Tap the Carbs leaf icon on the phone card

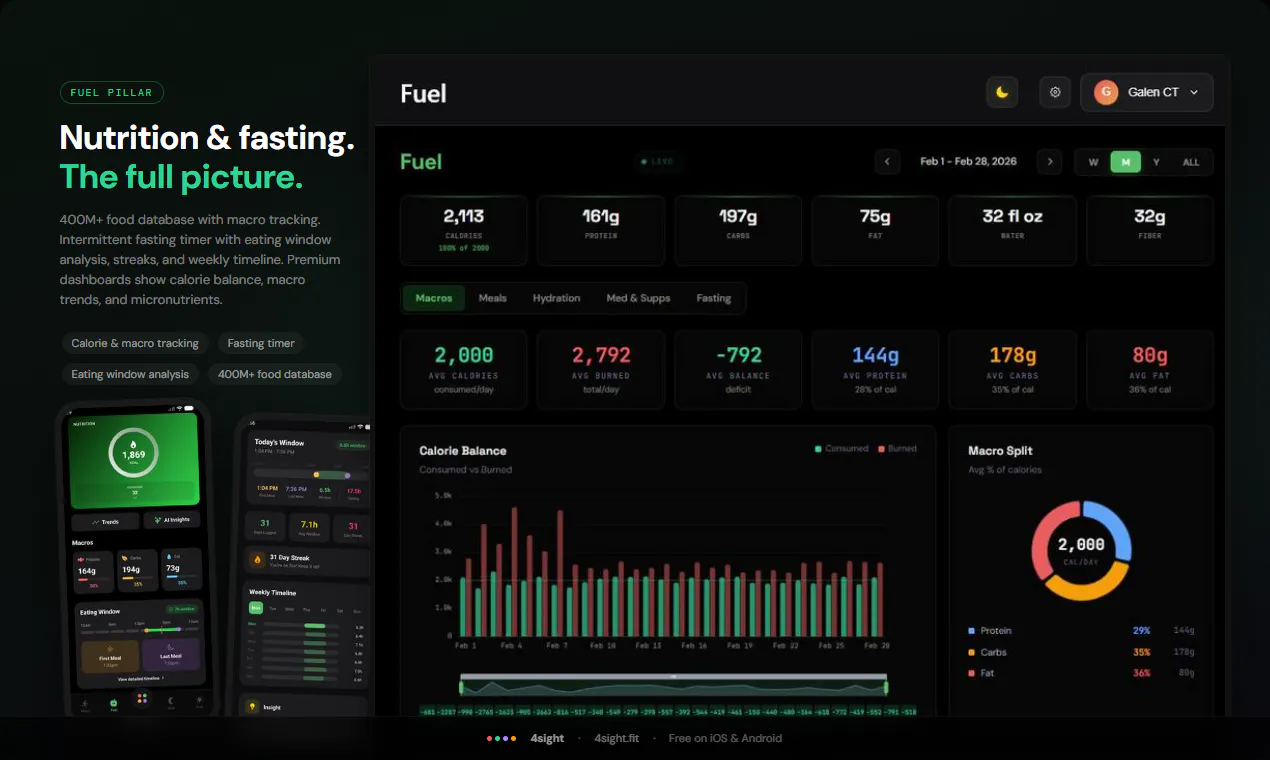click(124, 558)
